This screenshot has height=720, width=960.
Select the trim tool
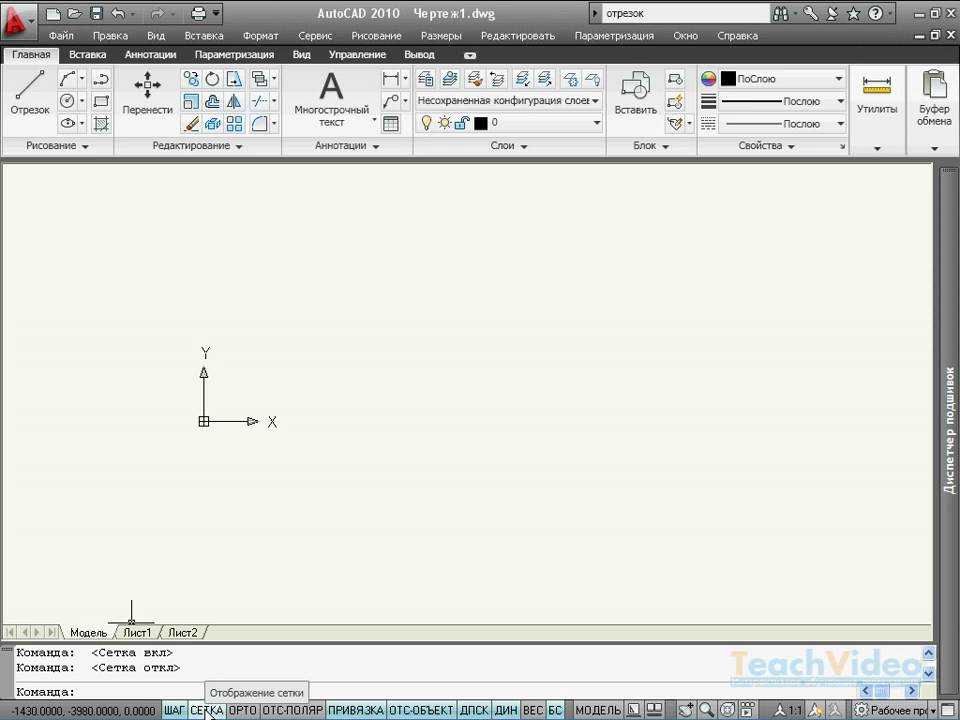click(260, 101)
